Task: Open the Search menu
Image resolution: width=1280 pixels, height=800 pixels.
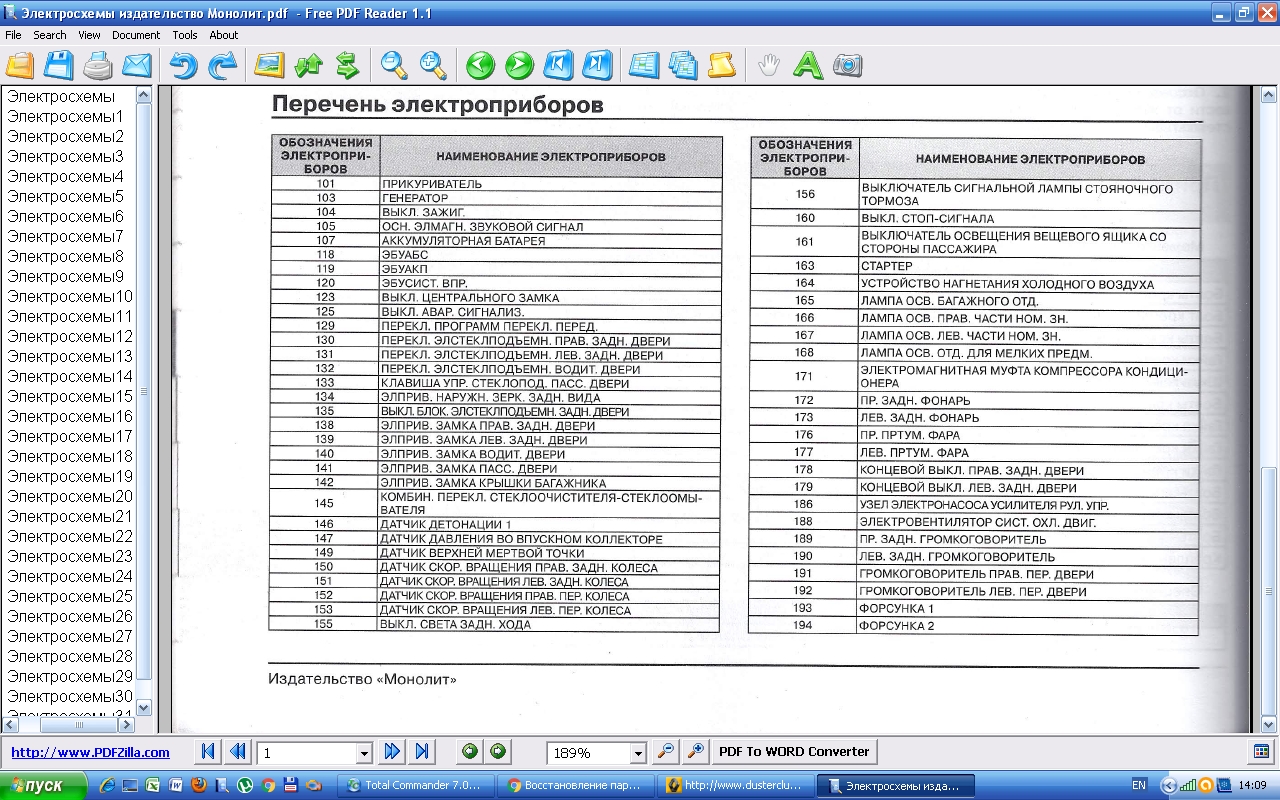Action: click(50, 35)
